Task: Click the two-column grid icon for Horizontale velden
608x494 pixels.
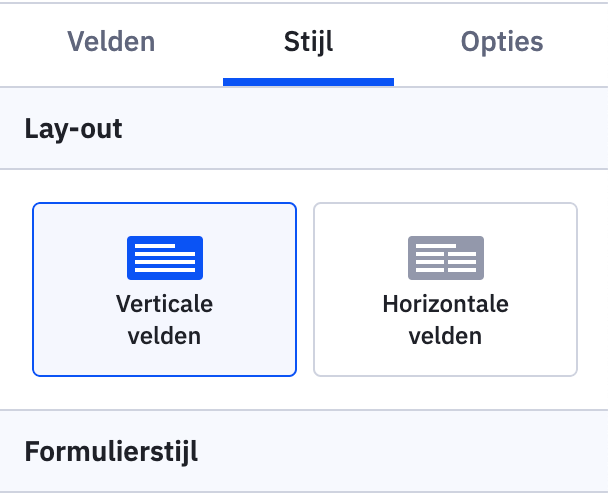Action: tap(446, 258)
